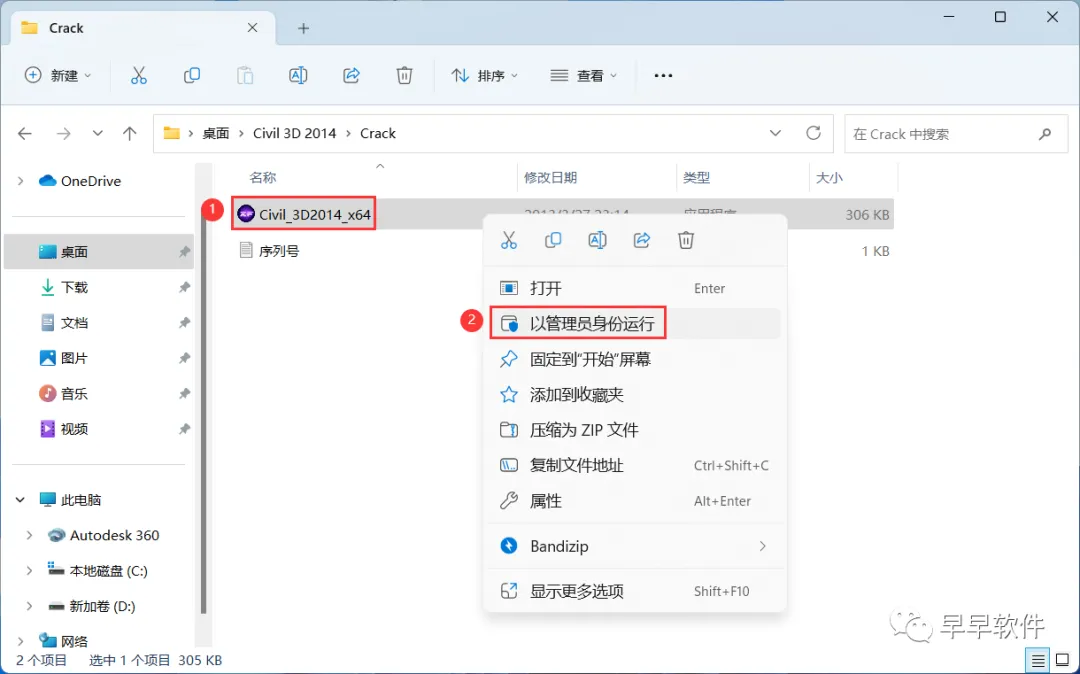The width and height of the screenshot is (1080, 674).
Task: Click Crack in the address breadcrumb
Action: click(x=378, y=134)
